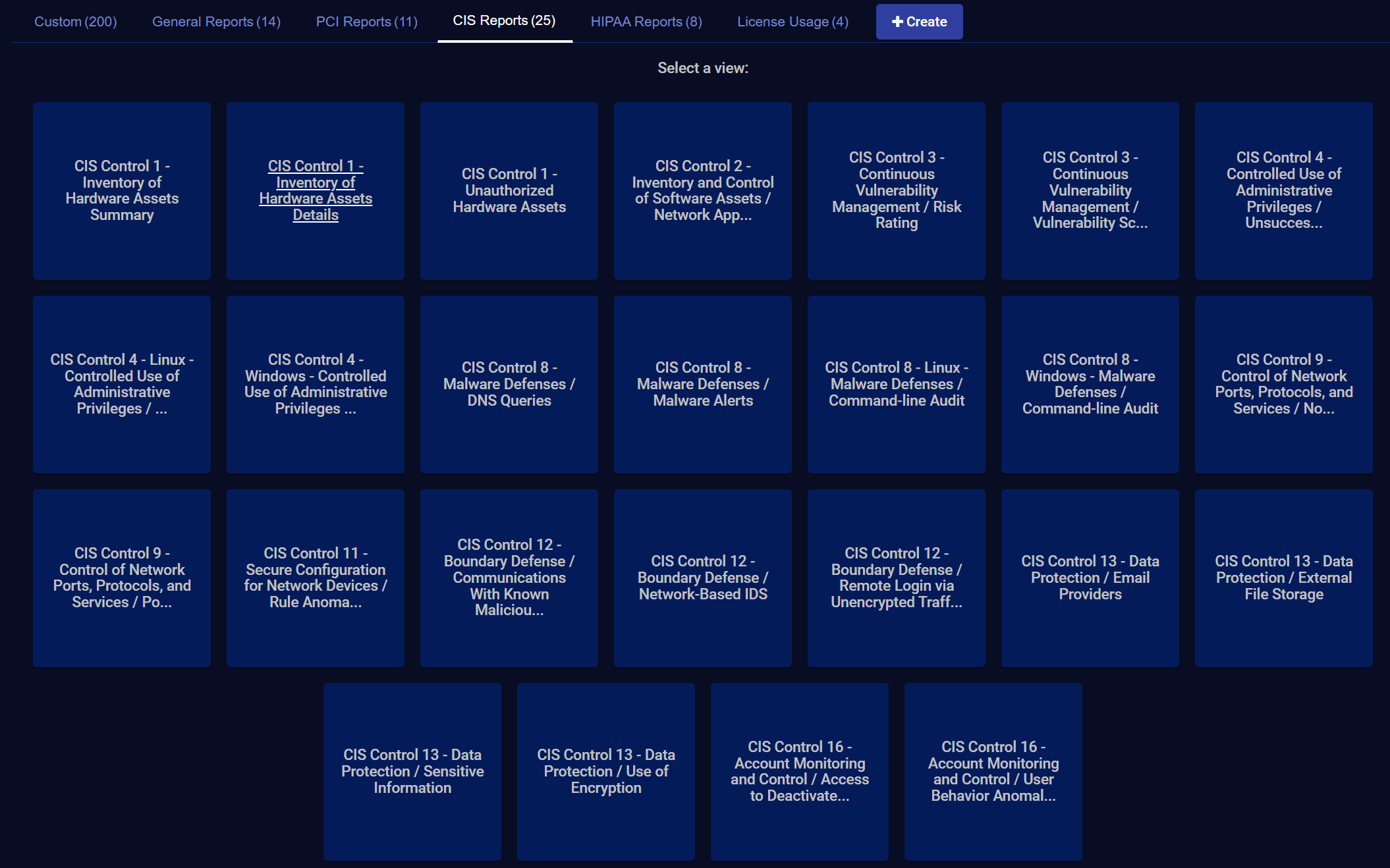Switch to the Custom (200) tab
This screenshot has width=1390, height=868.
click(x=75, y=22)
